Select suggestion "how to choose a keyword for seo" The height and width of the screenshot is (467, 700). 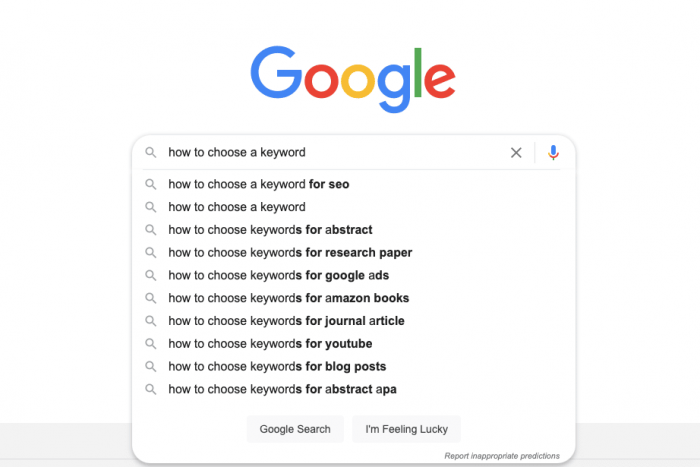click(x=354, y=184)
